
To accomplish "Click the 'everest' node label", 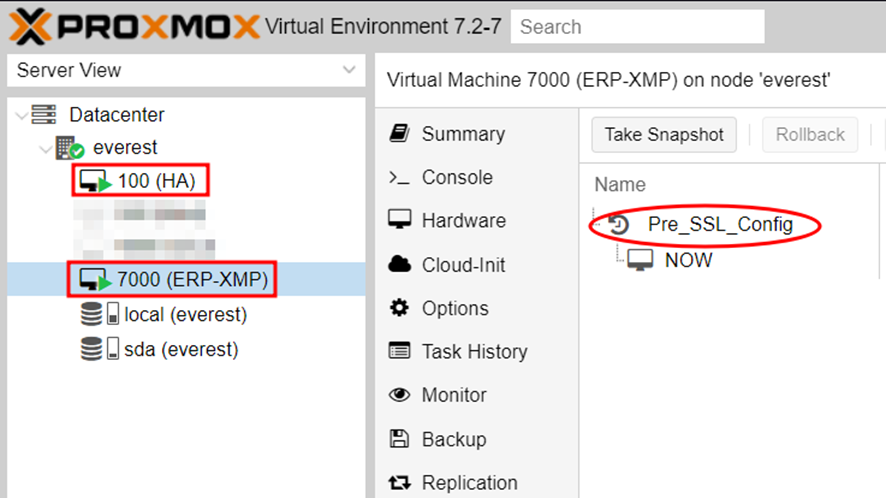I will tap(125, 148).
